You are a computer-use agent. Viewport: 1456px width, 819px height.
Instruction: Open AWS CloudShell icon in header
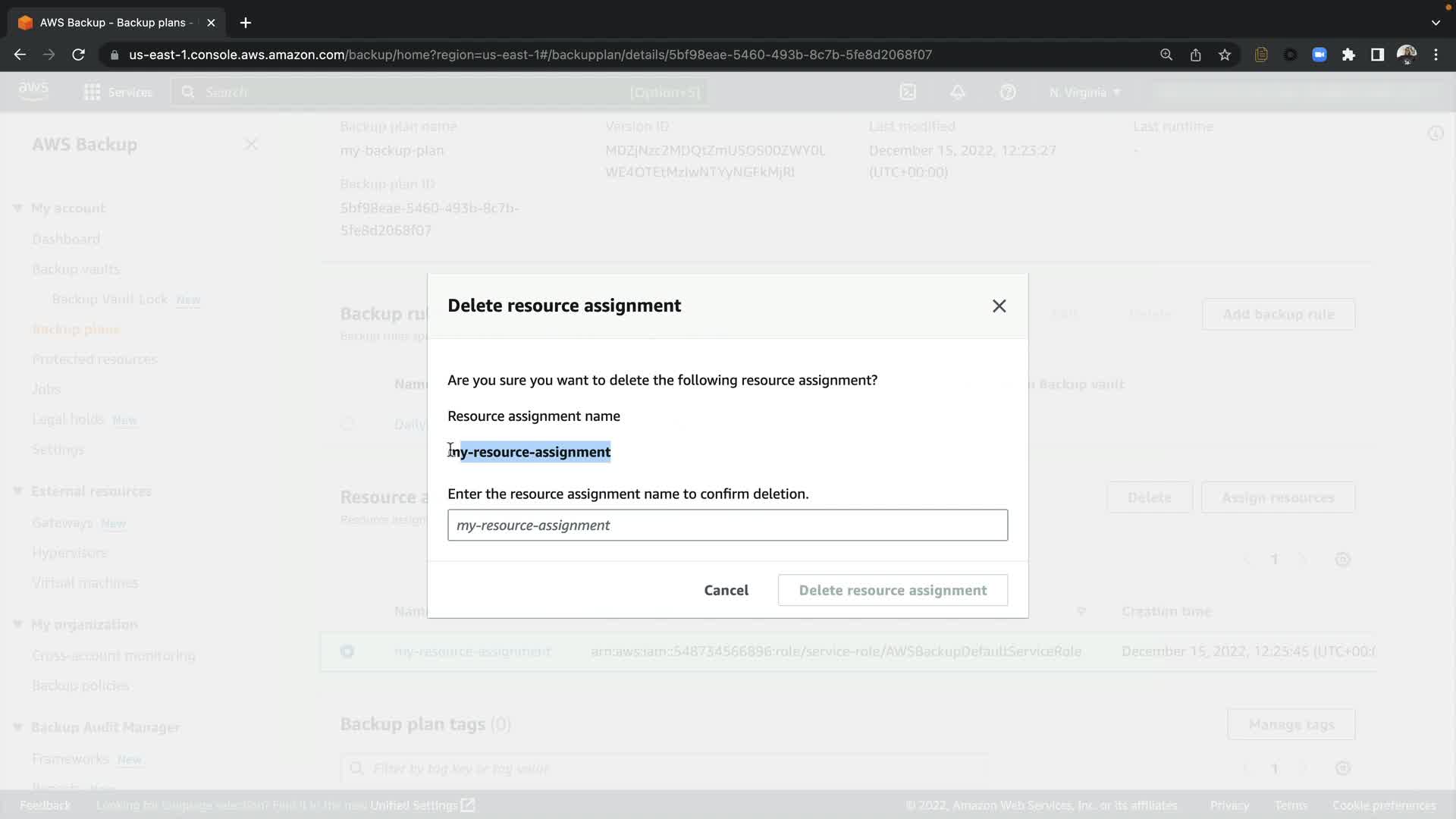point(908,93)
